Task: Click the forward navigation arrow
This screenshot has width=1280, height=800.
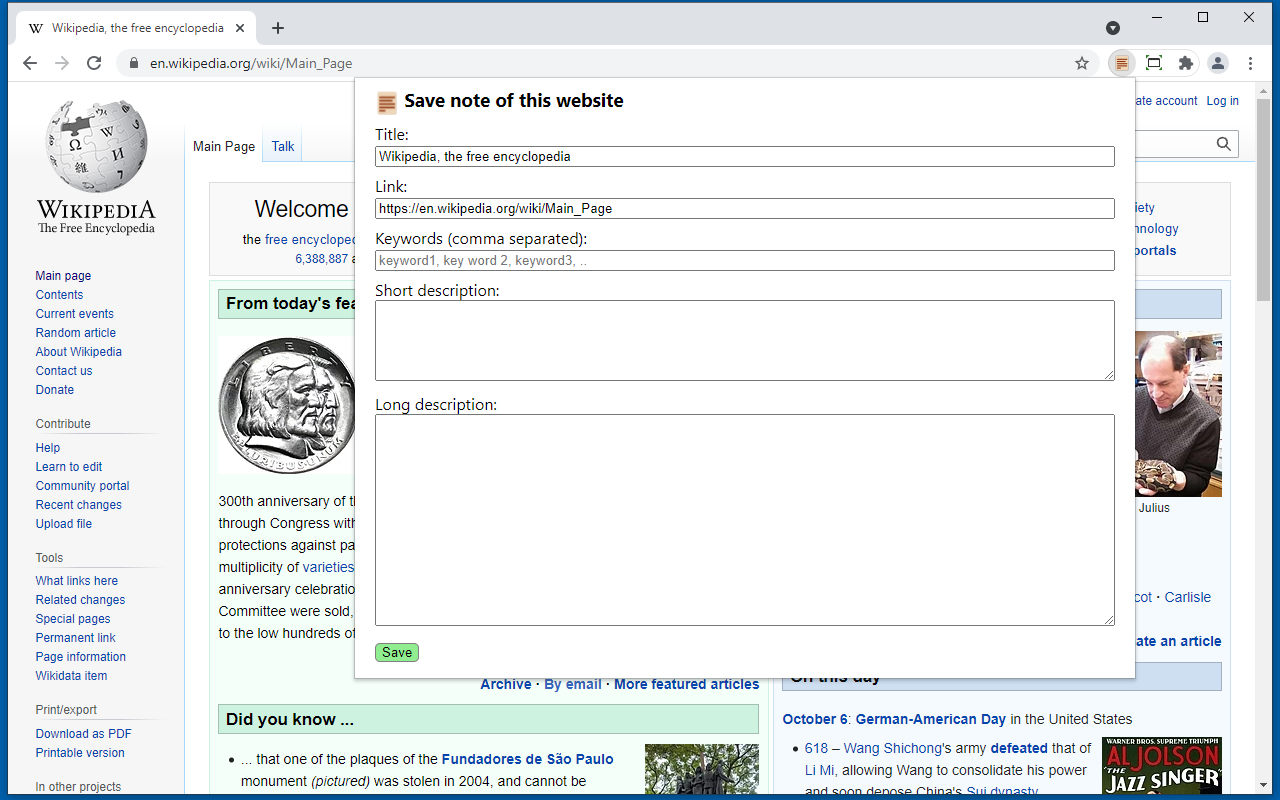Action: click(61, 62)
